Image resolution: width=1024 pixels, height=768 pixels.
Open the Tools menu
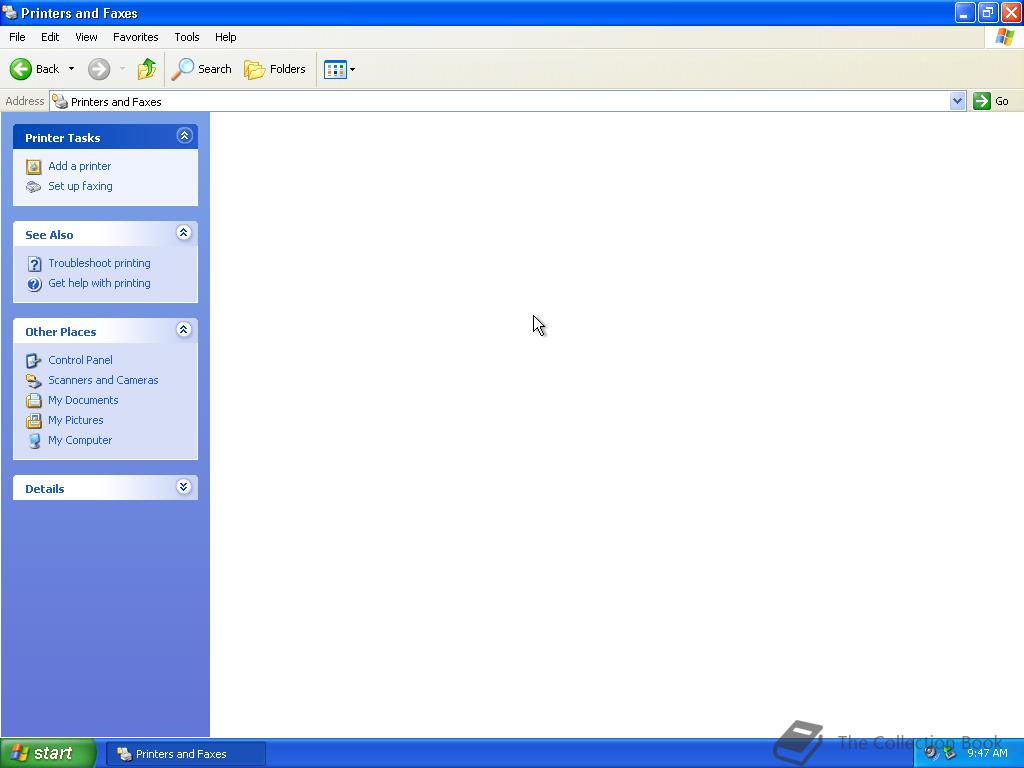(x=187, y=37)
